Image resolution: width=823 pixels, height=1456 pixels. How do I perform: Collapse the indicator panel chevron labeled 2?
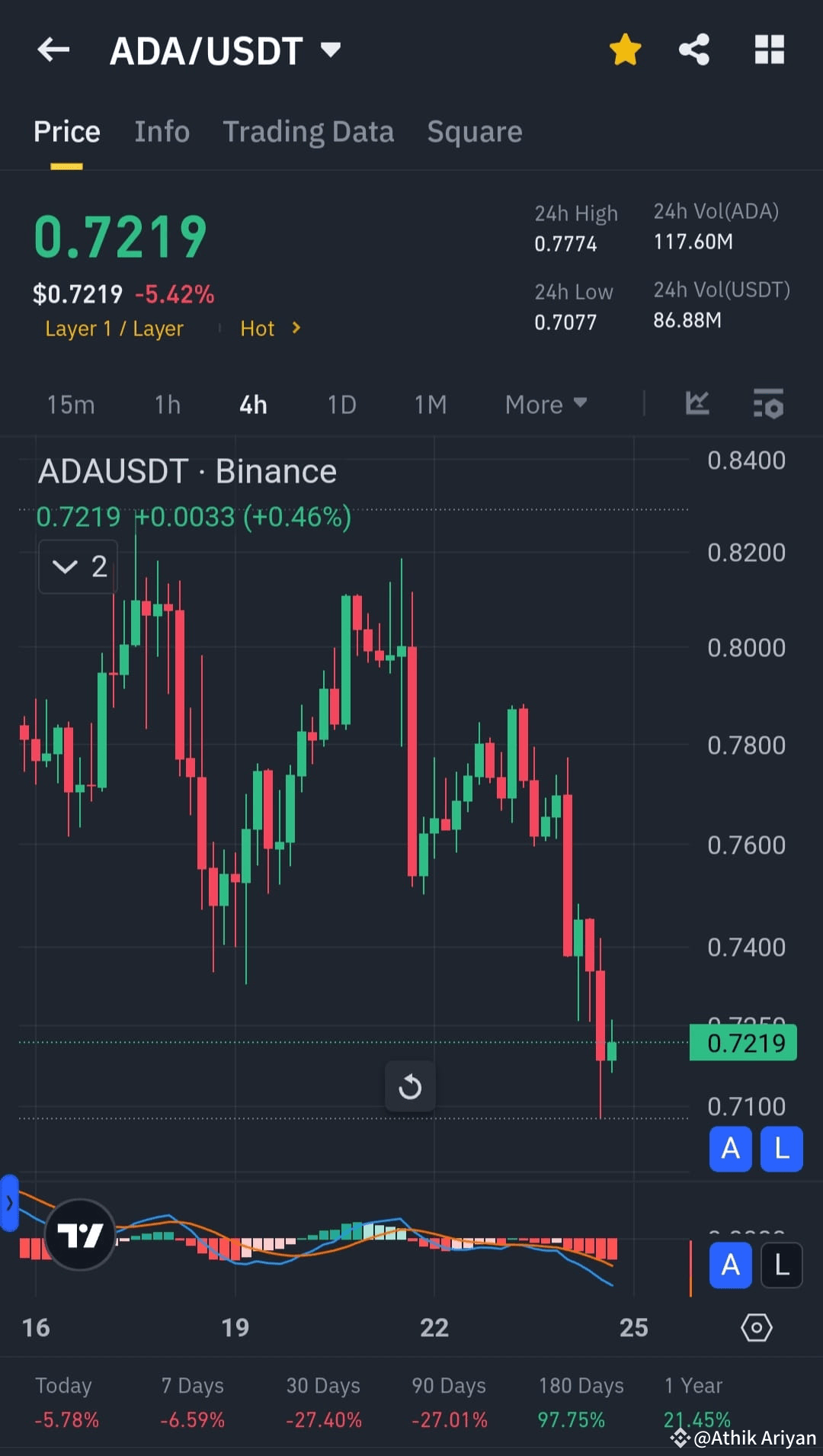pyautogui.click(x=77, y=566)
